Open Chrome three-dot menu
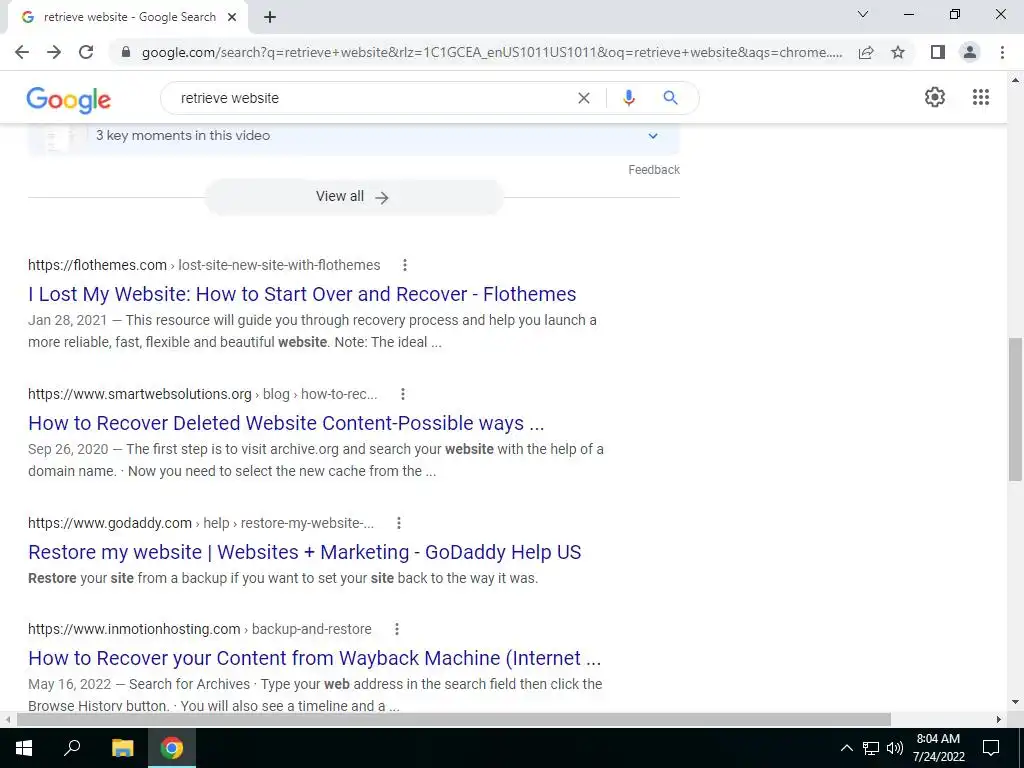 (x=1002, y=52)
